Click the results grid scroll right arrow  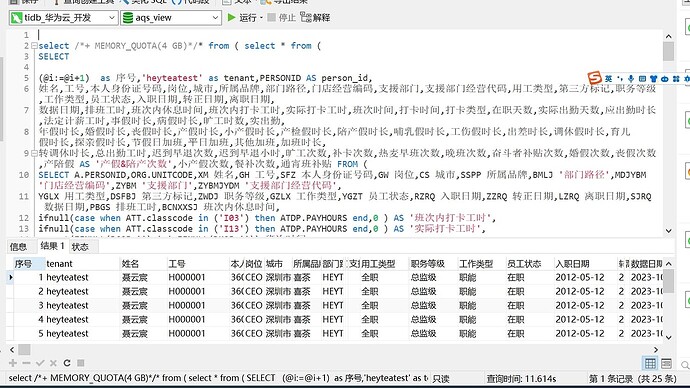coord(656,350)
